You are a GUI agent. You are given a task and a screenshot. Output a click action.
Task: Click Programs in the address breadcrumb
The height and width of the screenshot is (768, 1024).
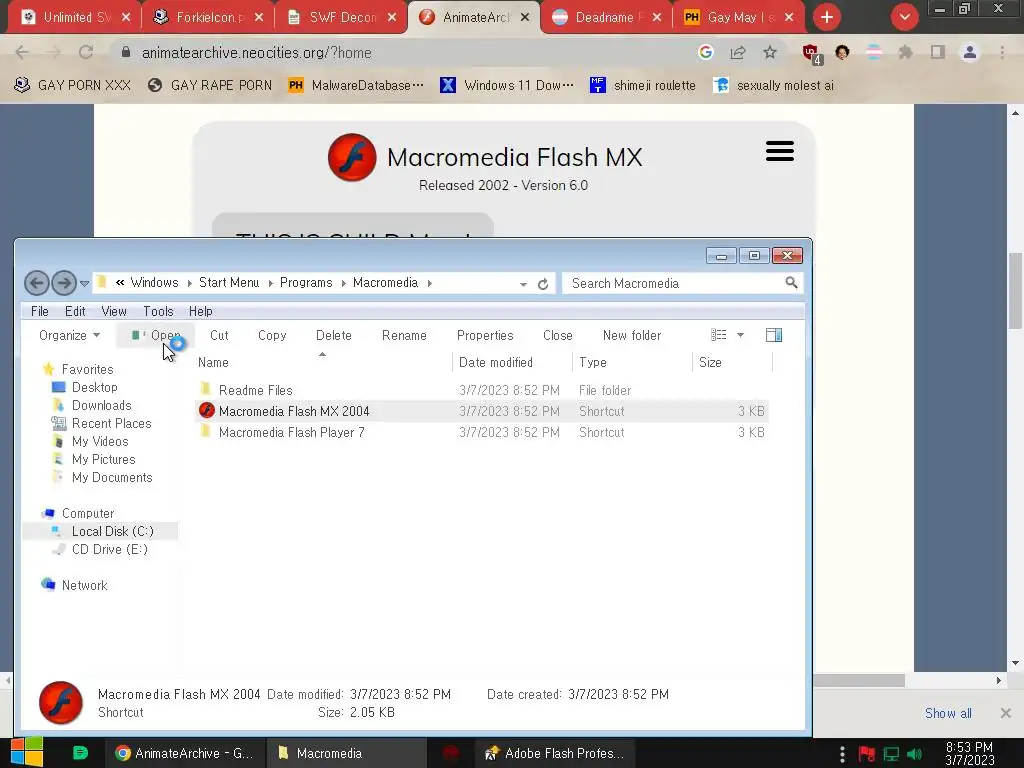[306, 283]
